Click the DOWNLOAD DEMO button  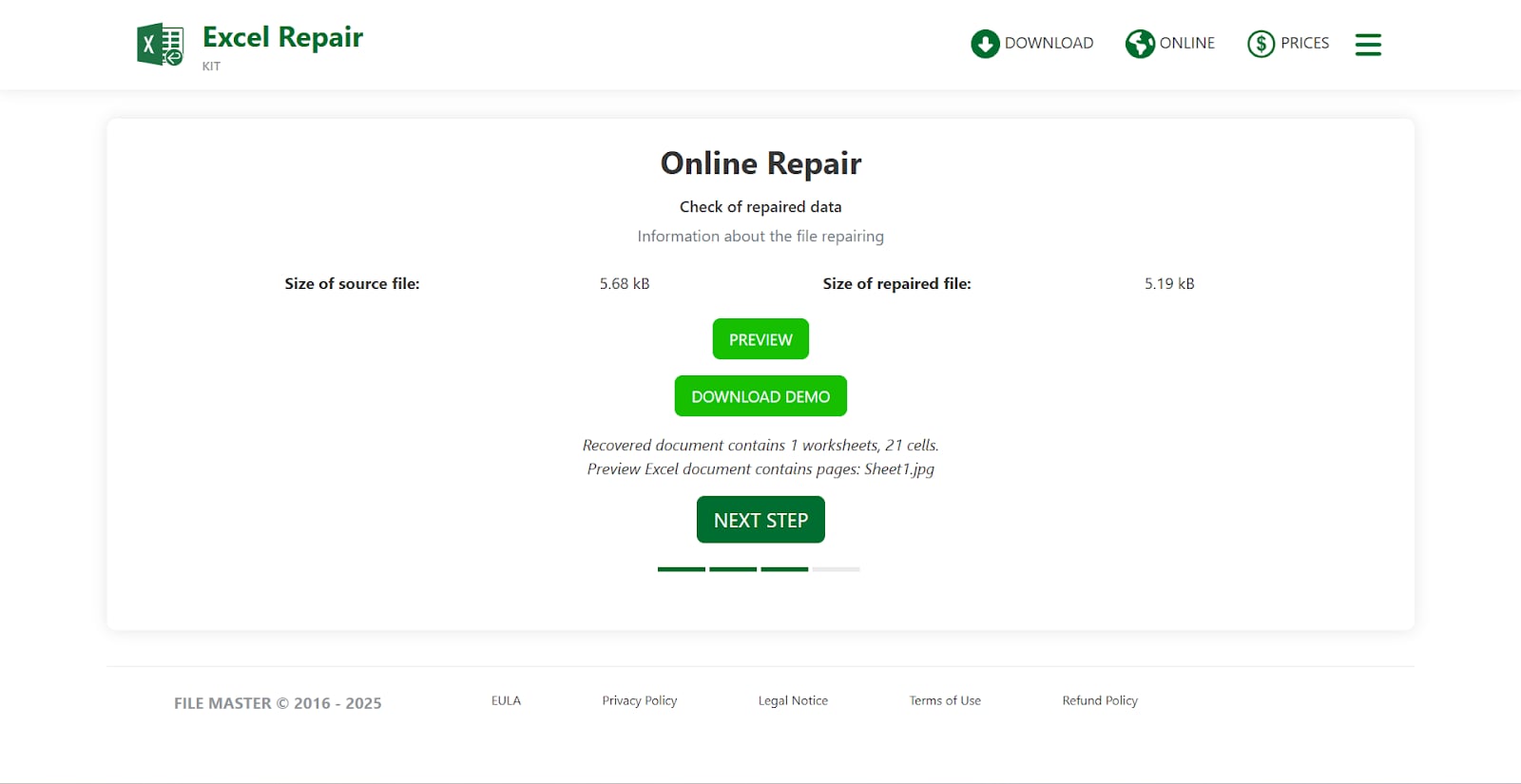pos(760,396)
